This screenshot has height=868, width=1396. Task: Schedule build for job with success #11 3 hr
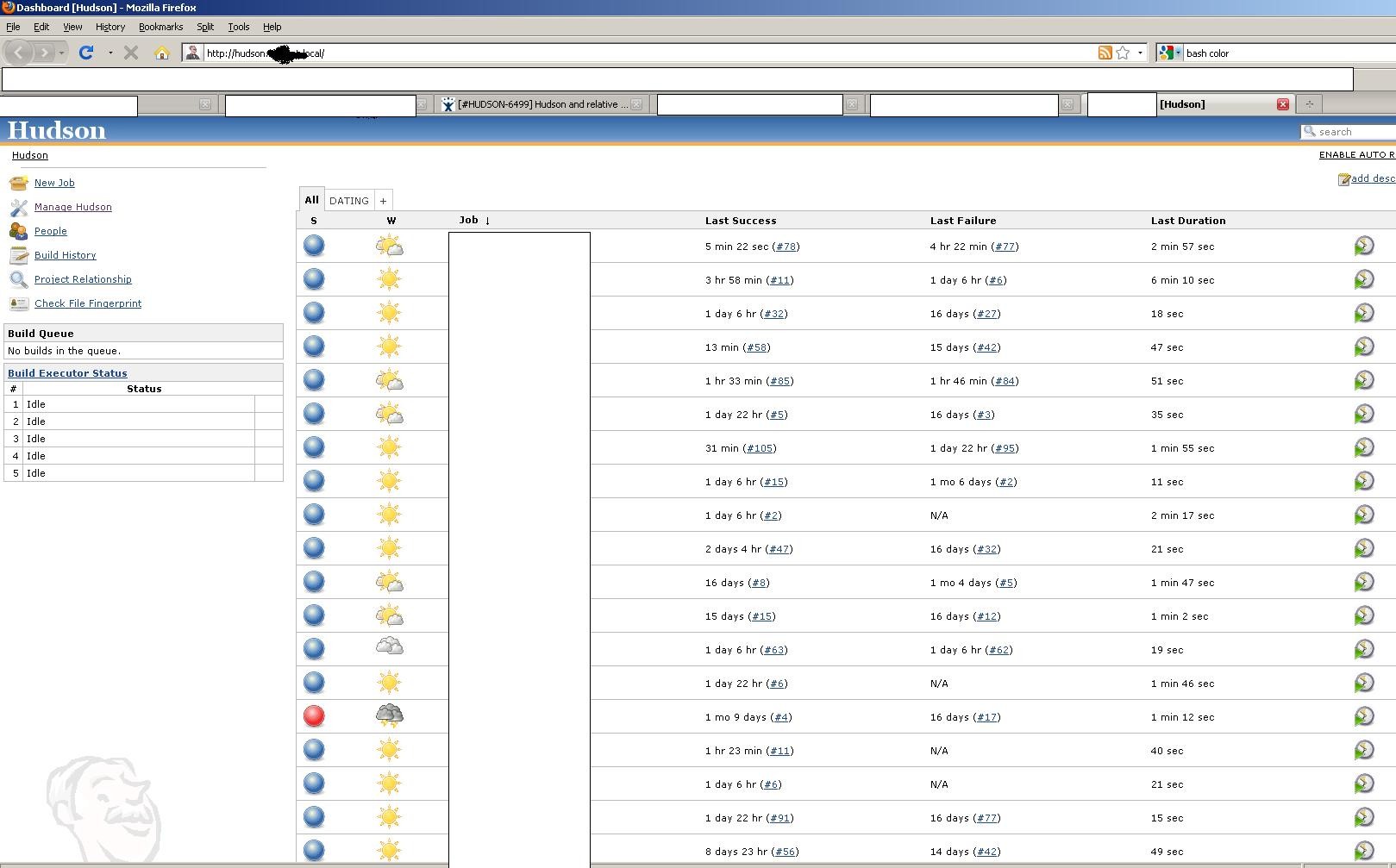tap(1363, 279)
